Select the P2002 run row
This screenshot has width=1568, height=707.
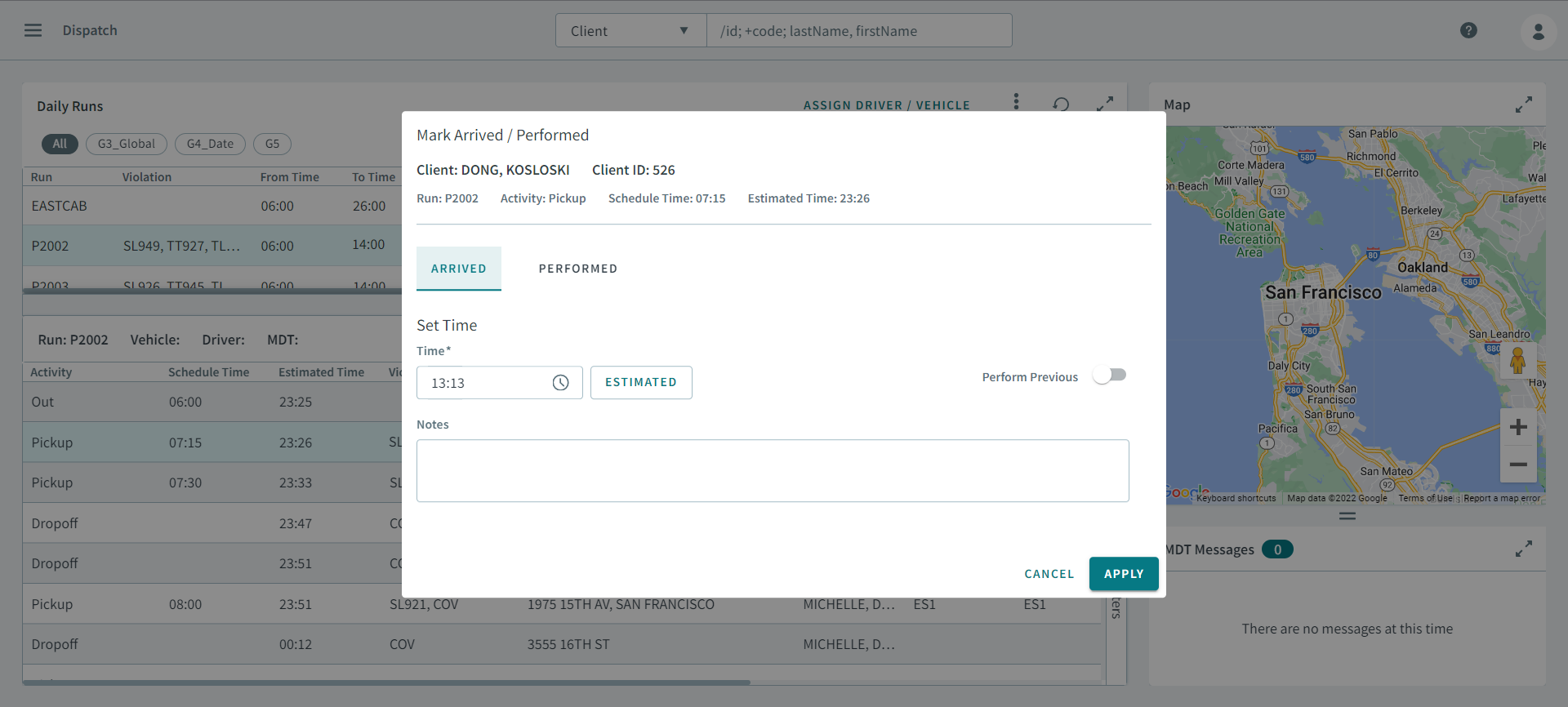pos(212,246)
